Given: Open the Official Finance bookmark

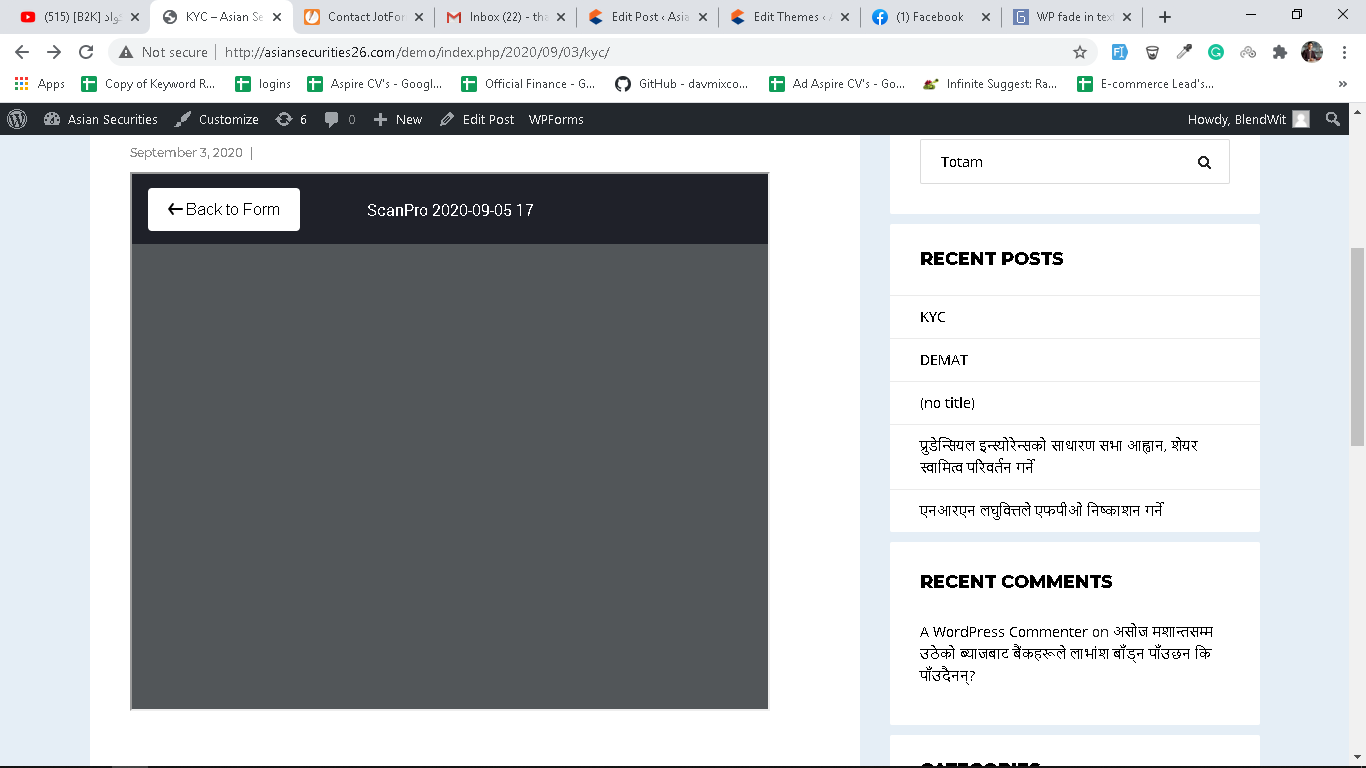Looking at the screenshot, I should tap(528, 84).
